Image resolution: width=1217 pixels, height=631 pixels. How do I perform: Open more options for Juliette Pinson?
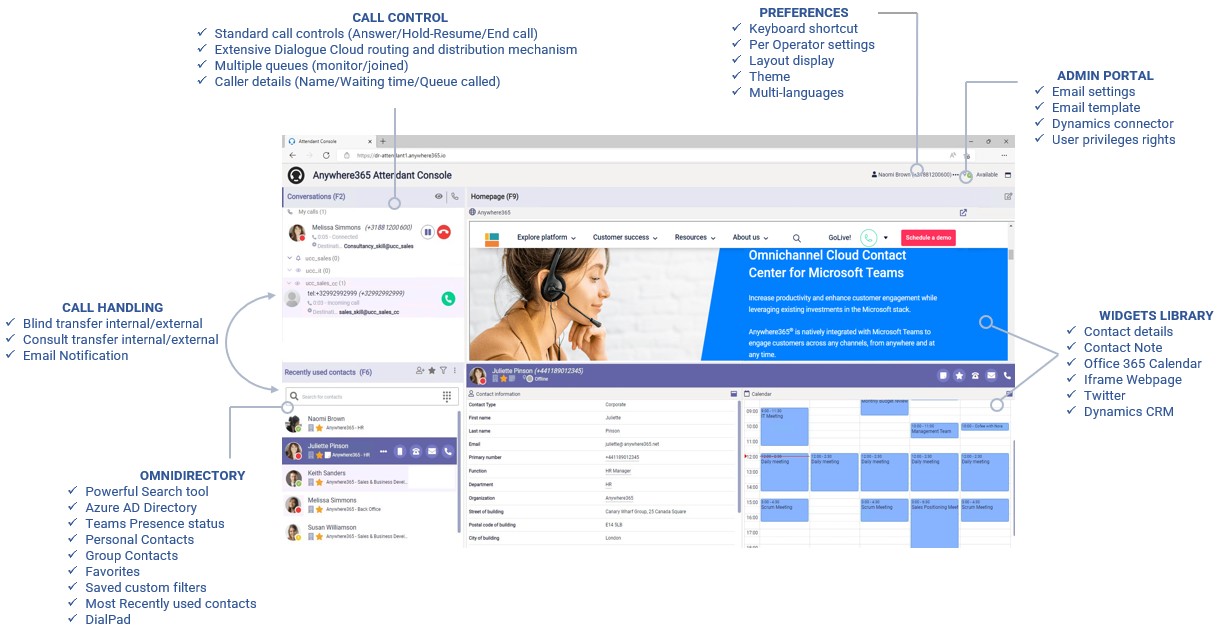(x=383, y=451)
